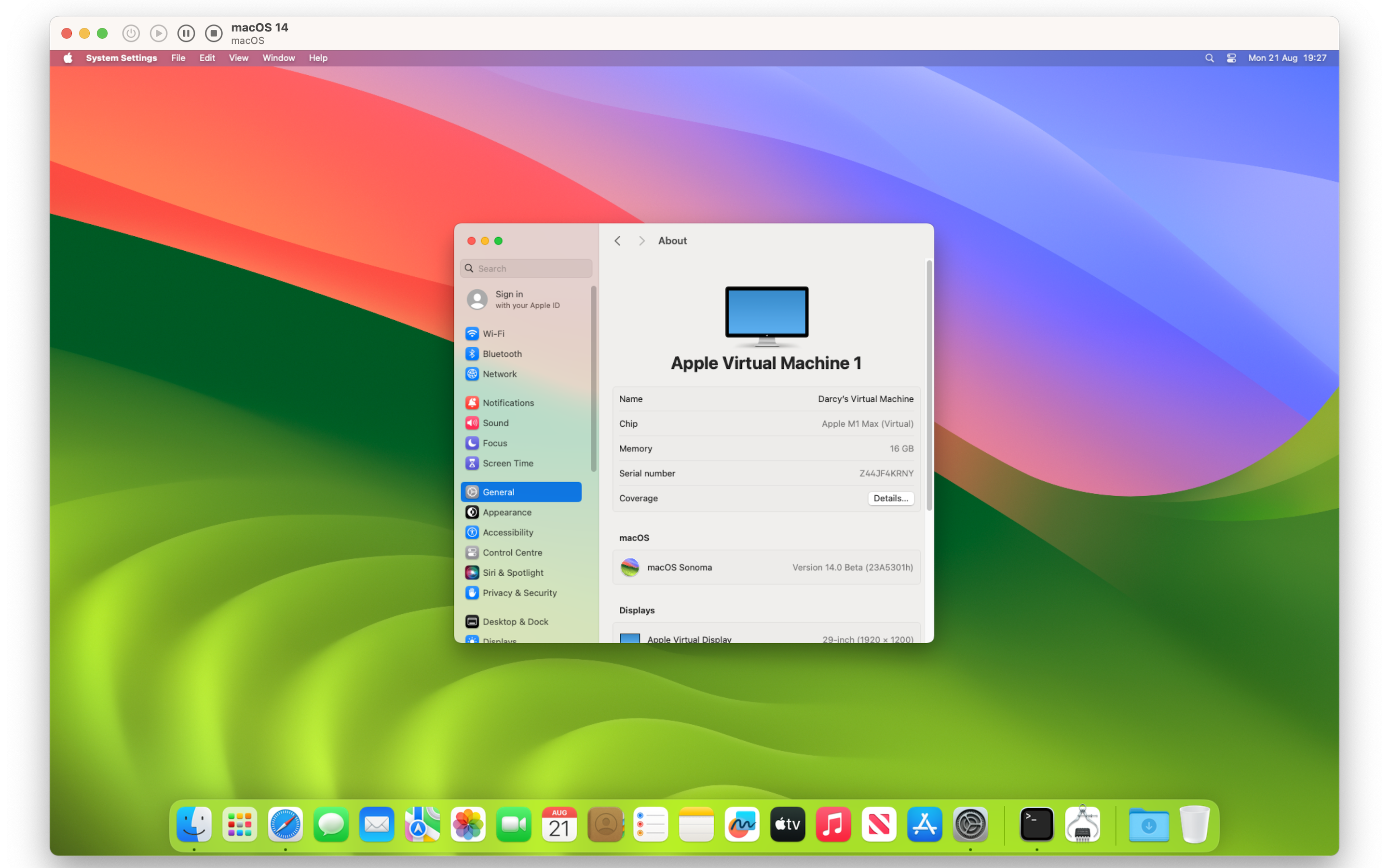This screenshot has width=1389, height=868.
Task: Open Notes from the Dock
Action: coord(696,825)
